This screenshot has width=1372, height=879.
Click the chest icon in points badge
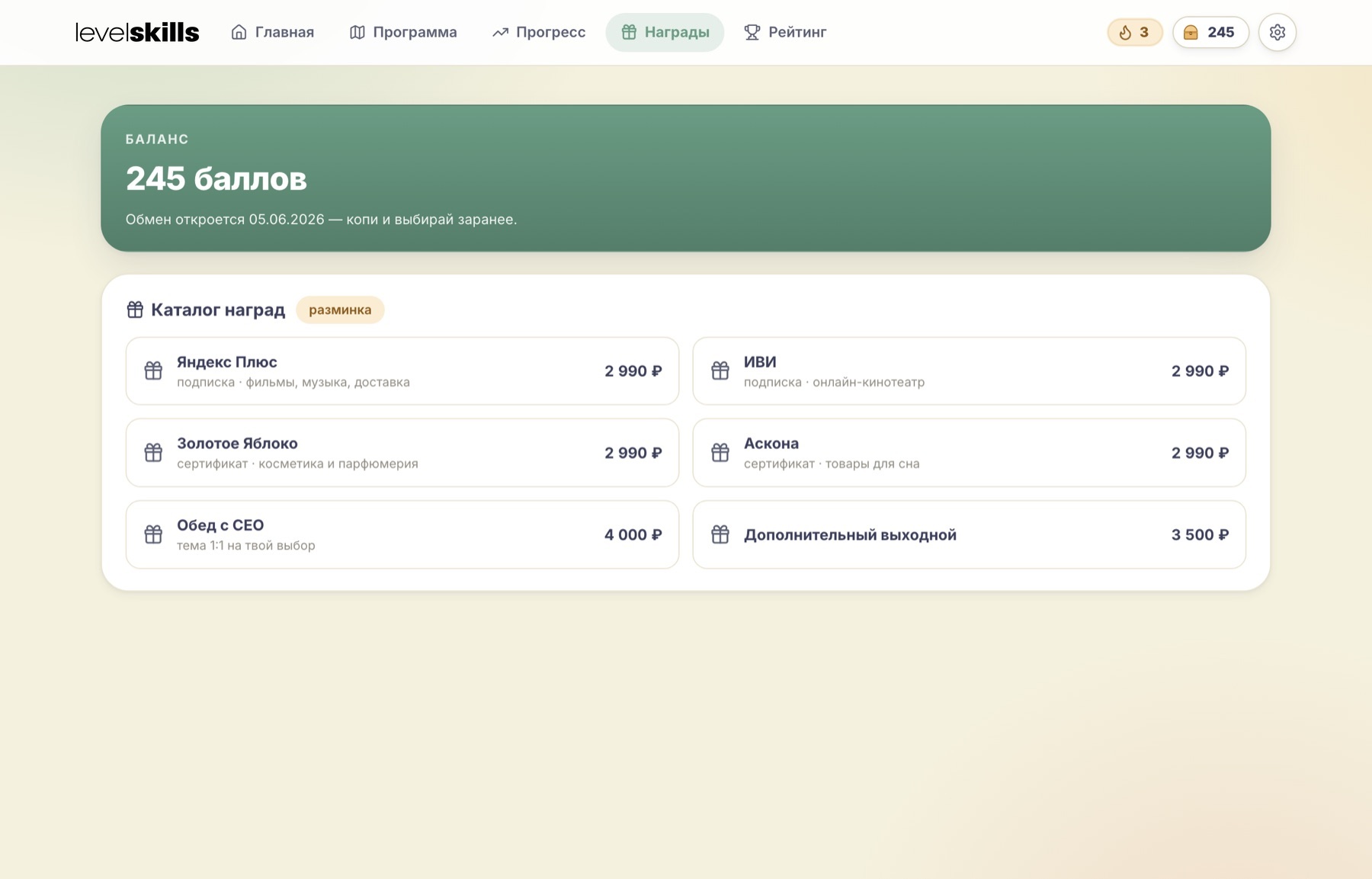point(1191,32)
